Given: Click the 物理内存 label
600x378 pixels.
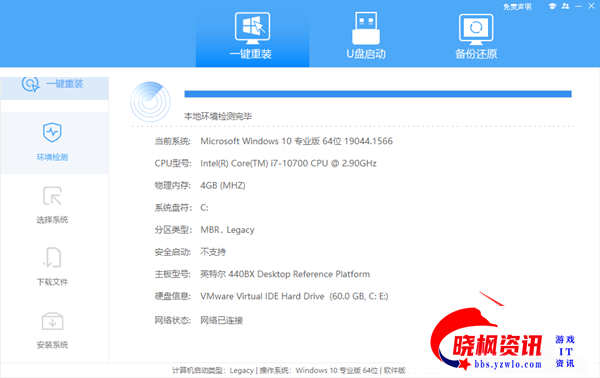Looking at the screenshot, I should [173, 186].
